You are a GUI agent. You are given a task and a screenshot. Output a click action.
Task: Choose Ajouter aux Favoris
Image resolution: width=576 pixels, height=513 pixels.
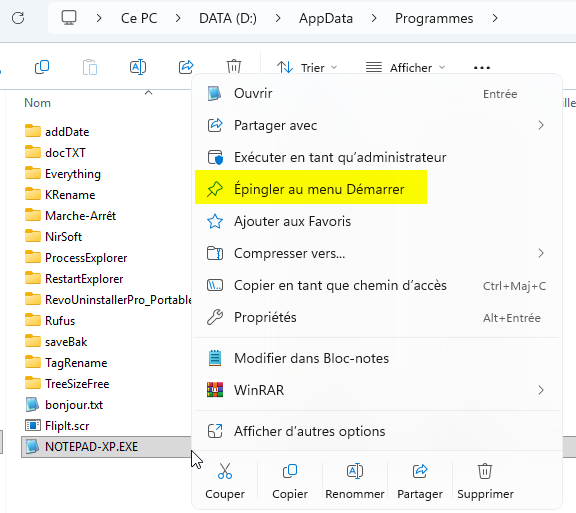tap(377, 221)
